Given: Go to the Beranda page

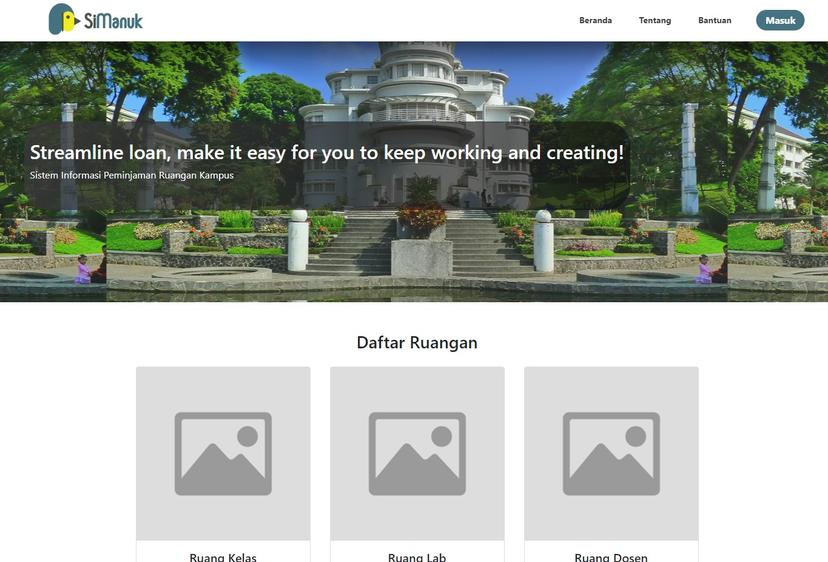Looking at the screenshot, I should pos(595,20).
